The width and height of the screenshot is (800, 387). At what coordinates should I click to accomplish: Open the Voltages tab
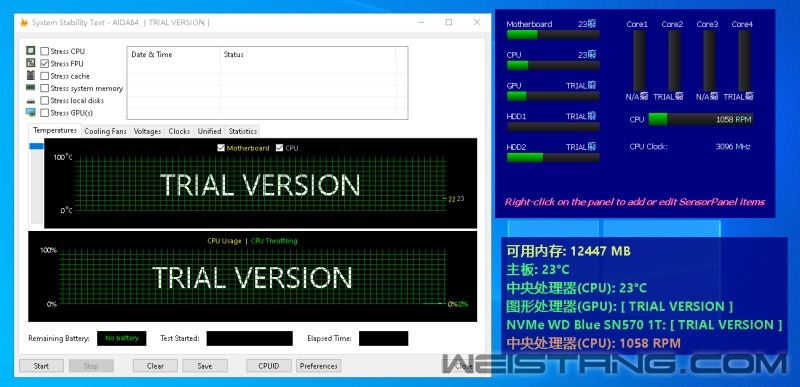coord(147,131)
